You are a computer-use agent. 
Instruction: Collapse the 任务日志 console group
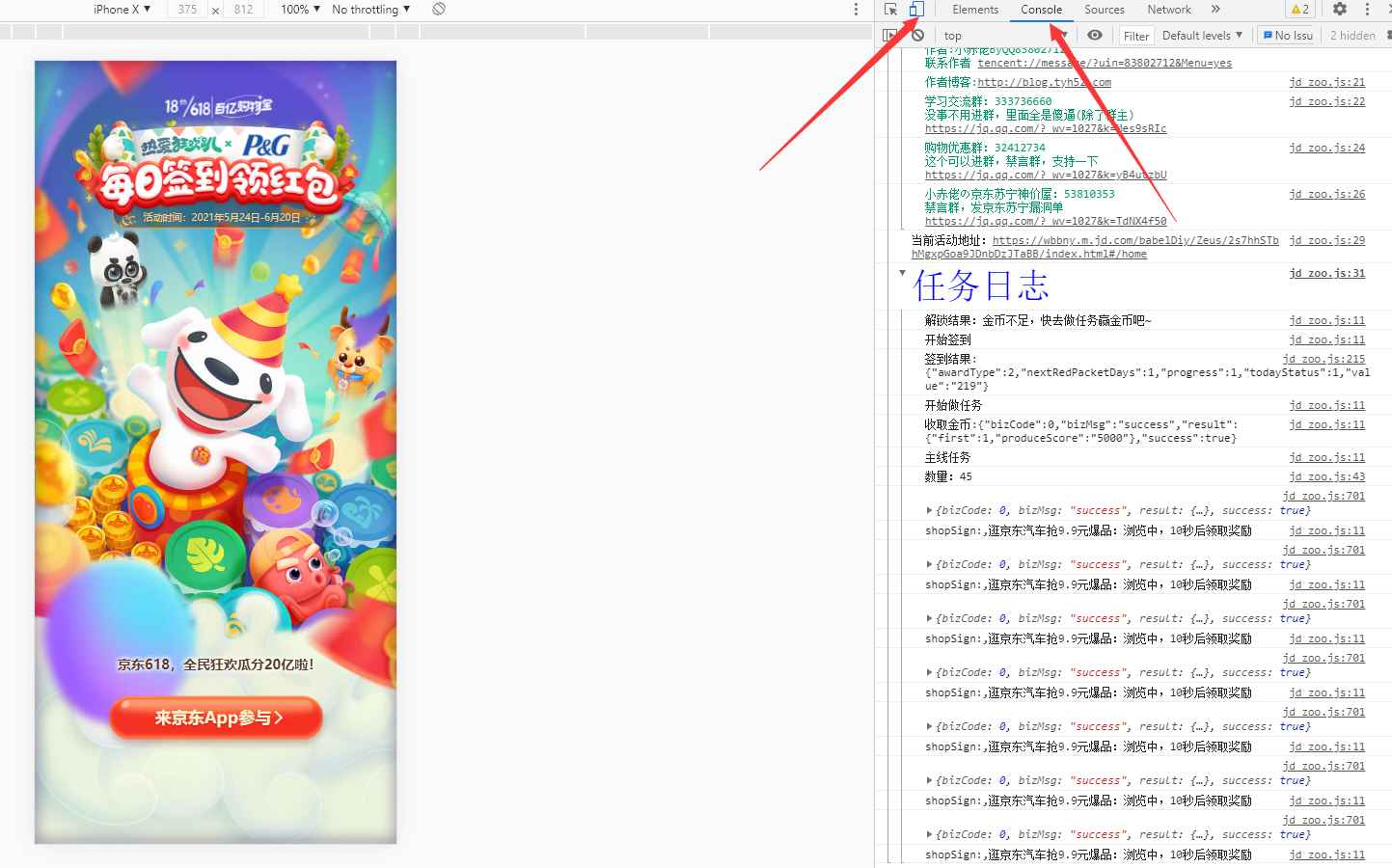coord(902,274)
